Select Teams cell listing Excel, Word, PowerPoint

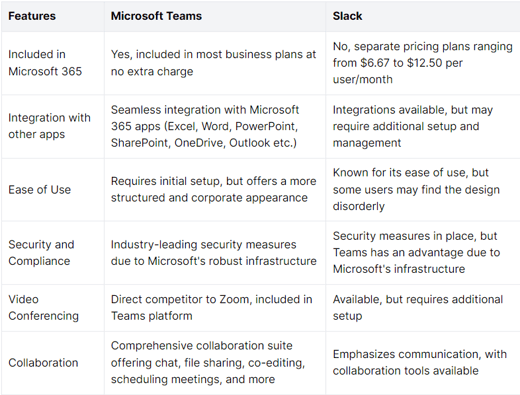pyautogui.click(x=205, y=126)
